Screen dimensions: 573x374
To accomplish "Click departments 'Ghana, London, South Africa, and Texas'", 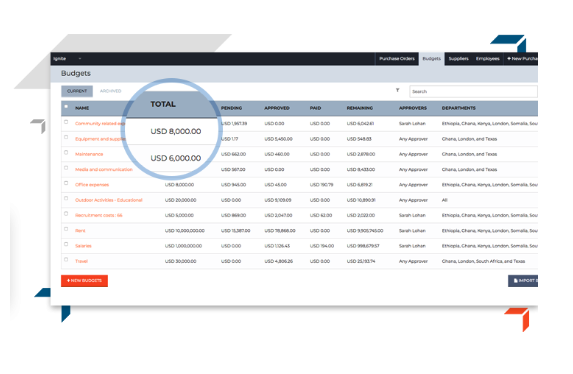I will click(x=483, y=261).
